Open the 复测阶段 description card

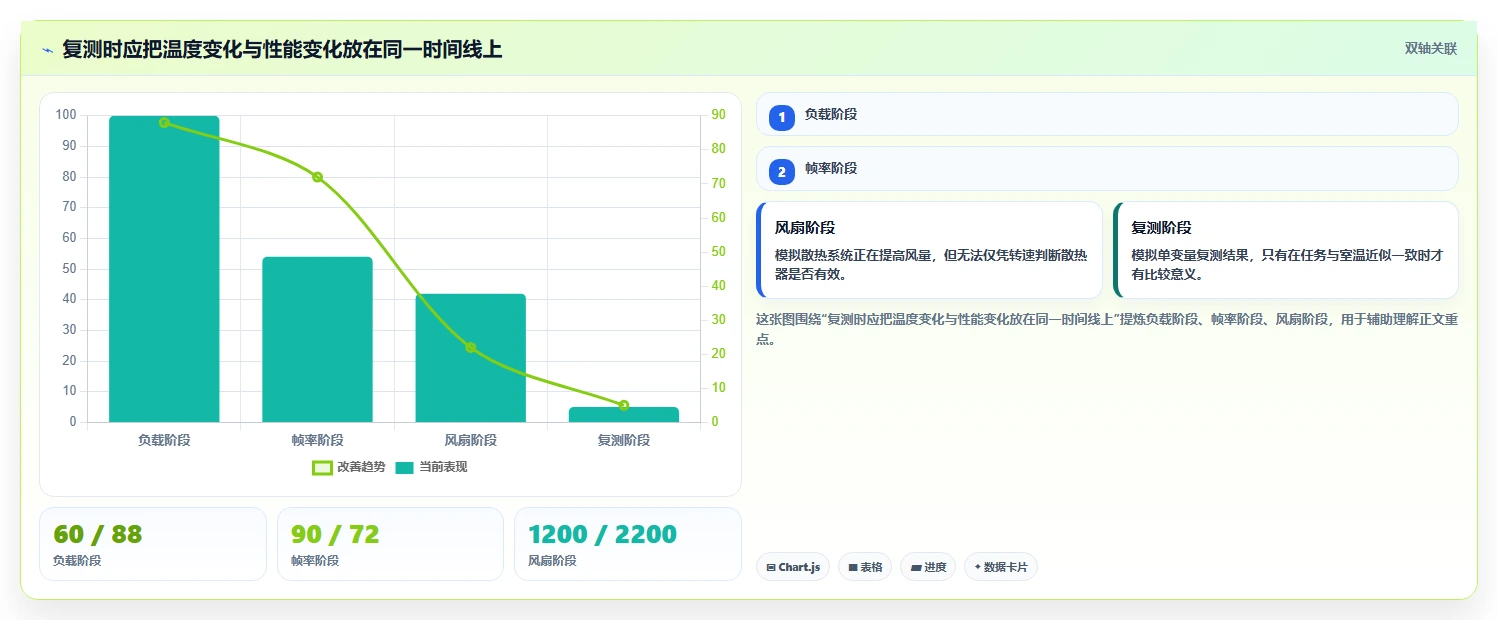1285,250
